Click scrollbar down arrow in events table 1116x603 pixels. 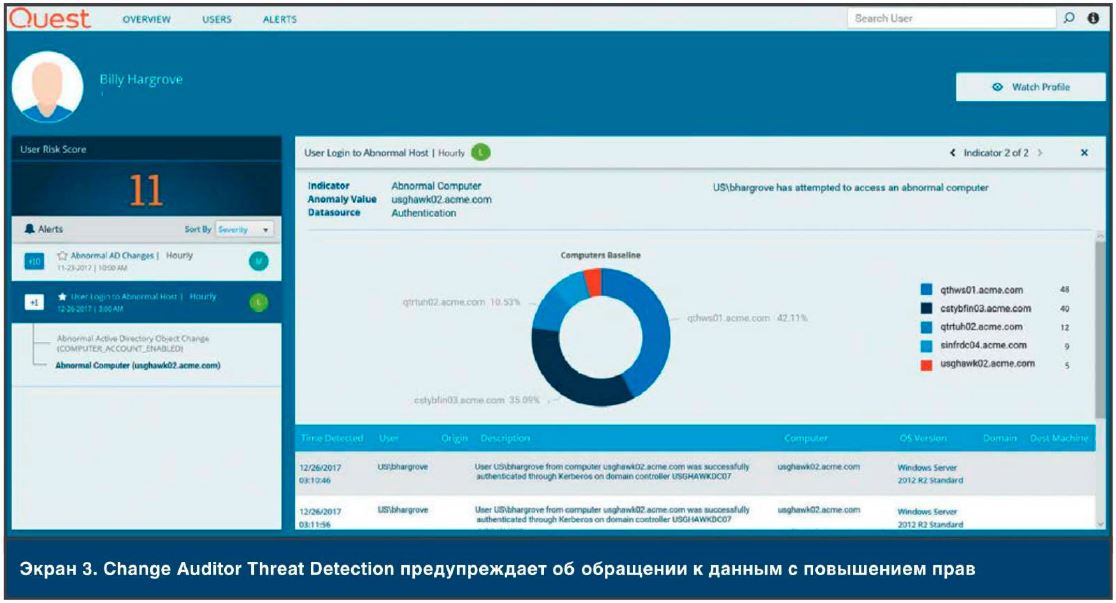click(1100, 524)
